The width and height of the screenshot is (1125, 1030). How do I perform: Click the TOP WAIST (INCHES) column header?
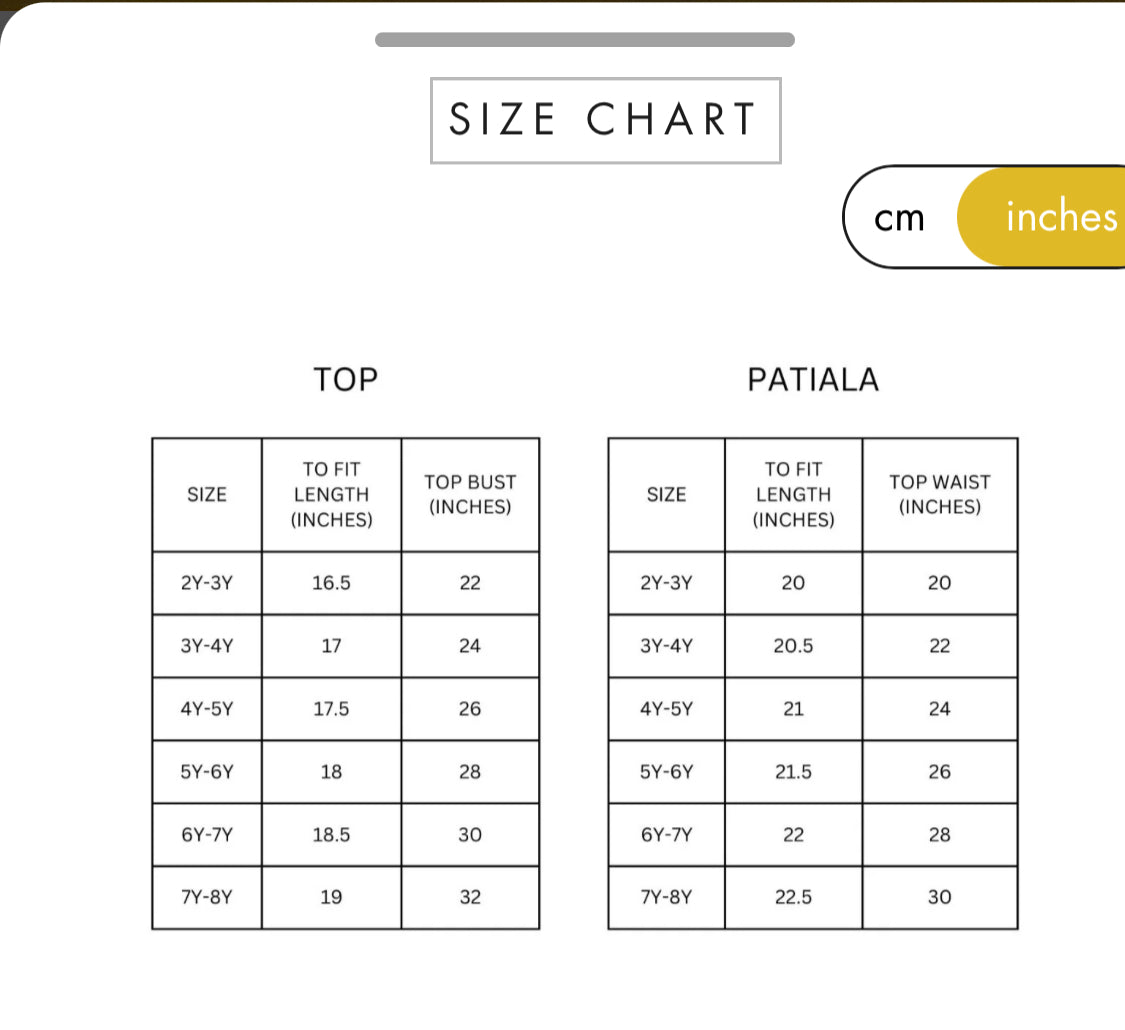tap(939, 494)
